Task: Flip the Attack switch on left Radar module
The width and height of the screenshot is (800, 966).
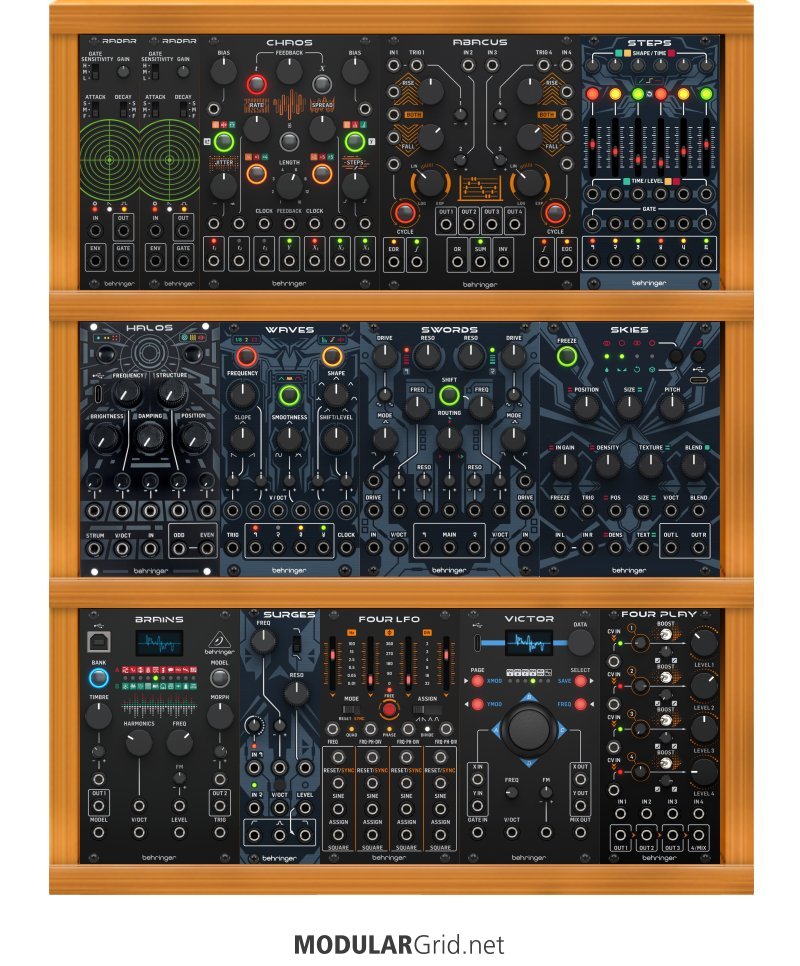Action: (95, 110)
